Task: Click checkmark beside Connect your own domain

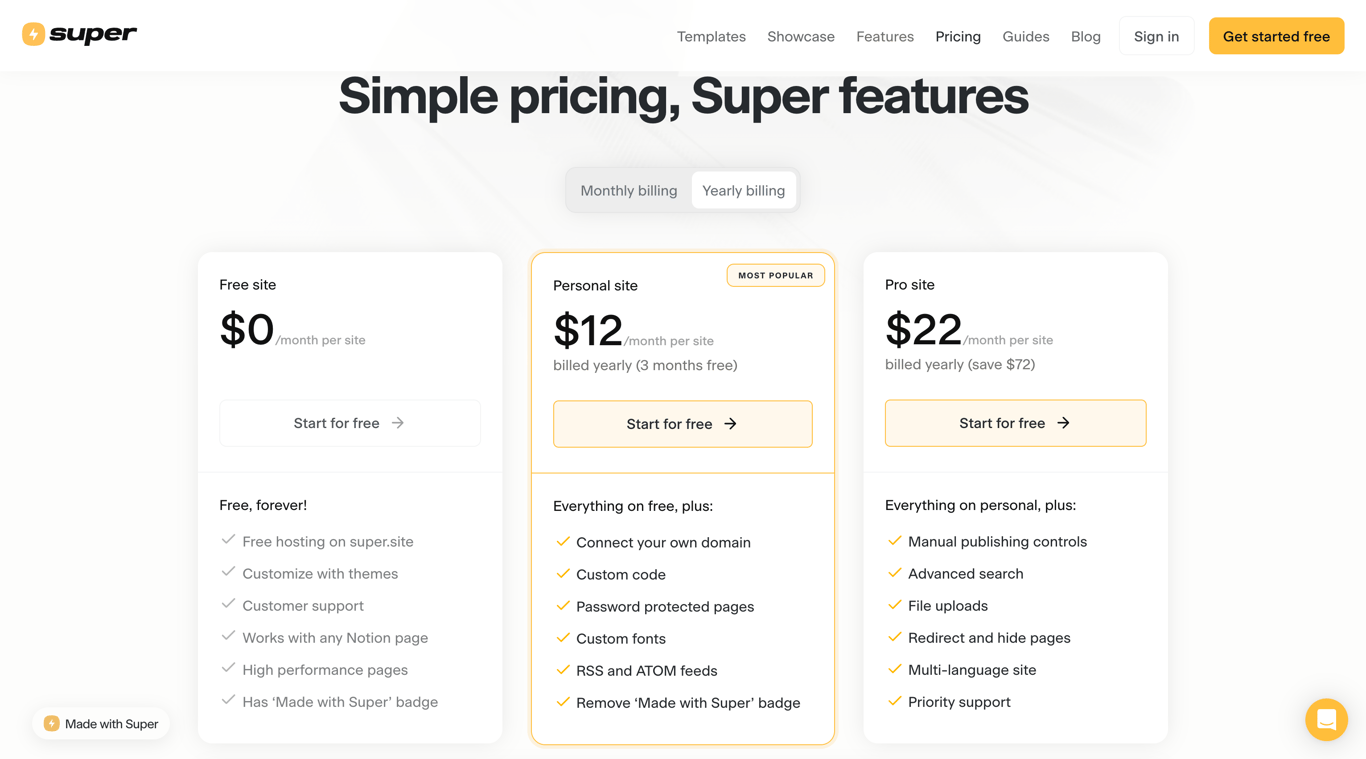Action: click(563, 542)
